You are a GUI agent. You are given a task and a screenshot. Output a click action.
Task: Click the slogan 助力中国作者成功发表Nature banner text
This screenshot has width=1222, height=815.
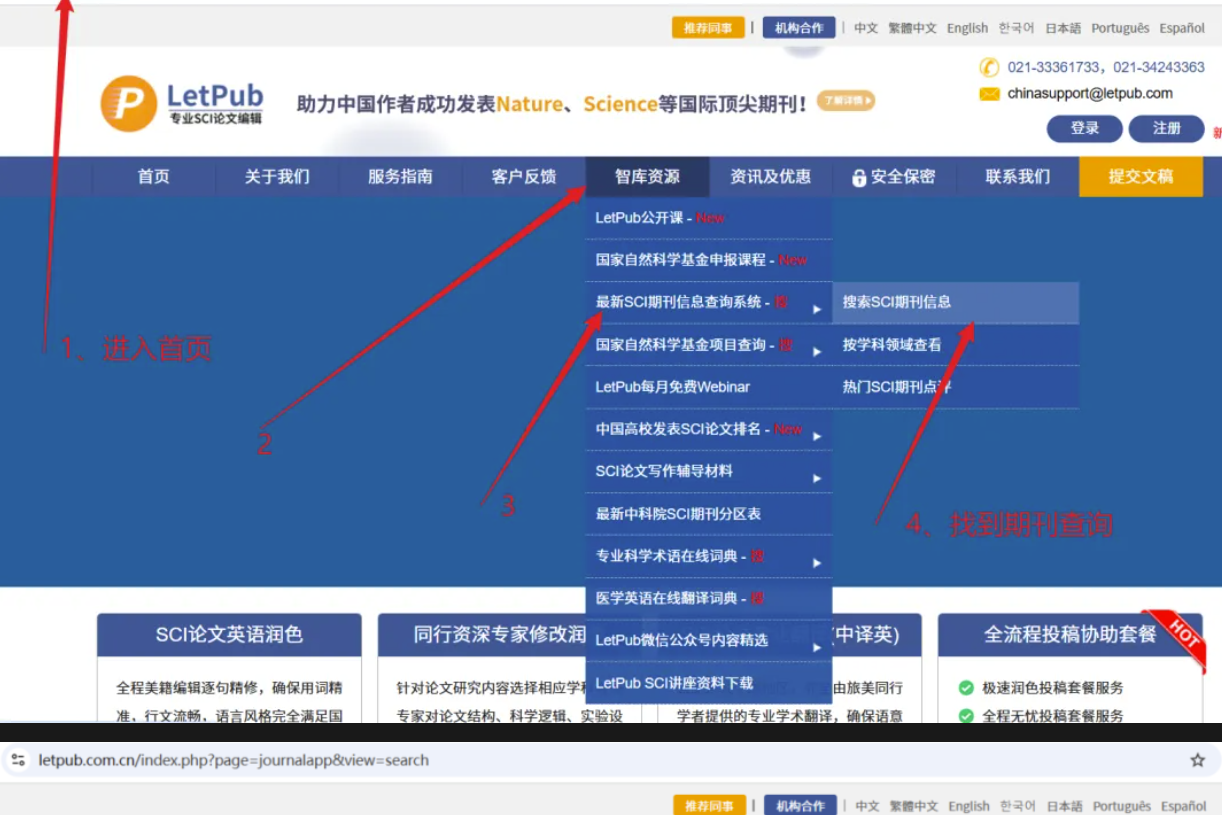[553, 103]
